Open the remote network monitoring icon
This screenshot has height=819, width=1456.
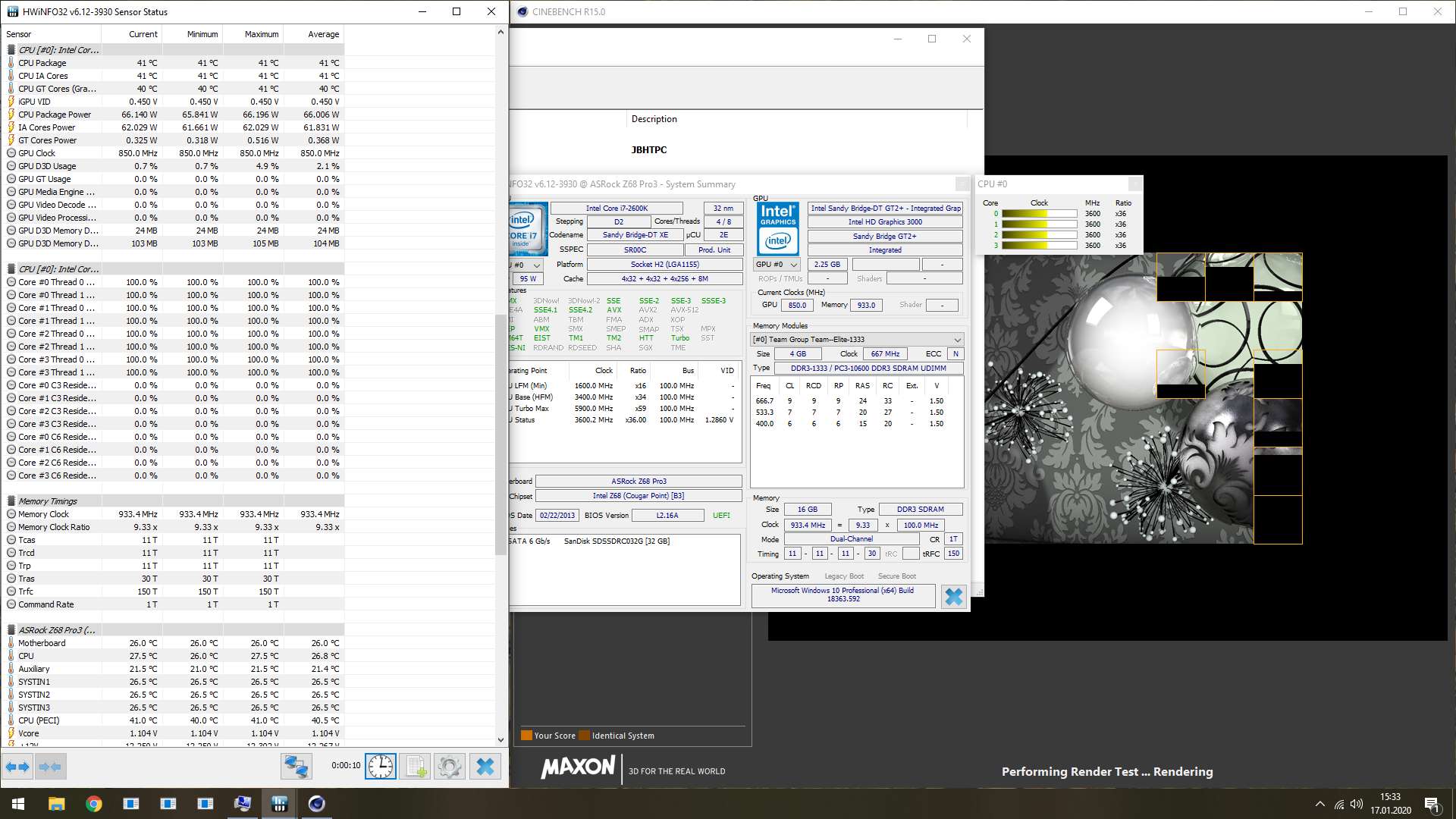tap(296, 767)
